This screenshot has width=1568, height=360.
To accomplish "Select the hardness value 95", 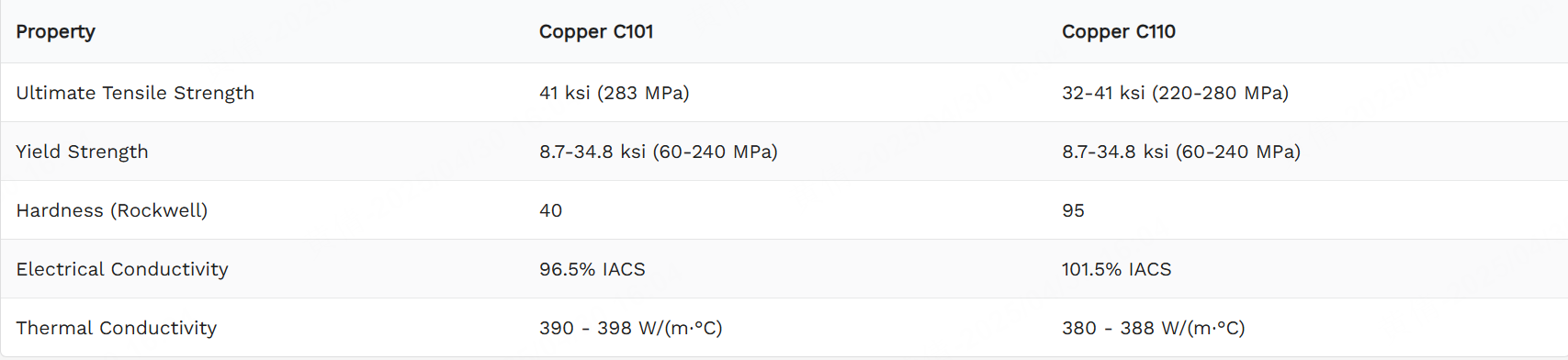I will (x=1074, y=210).
